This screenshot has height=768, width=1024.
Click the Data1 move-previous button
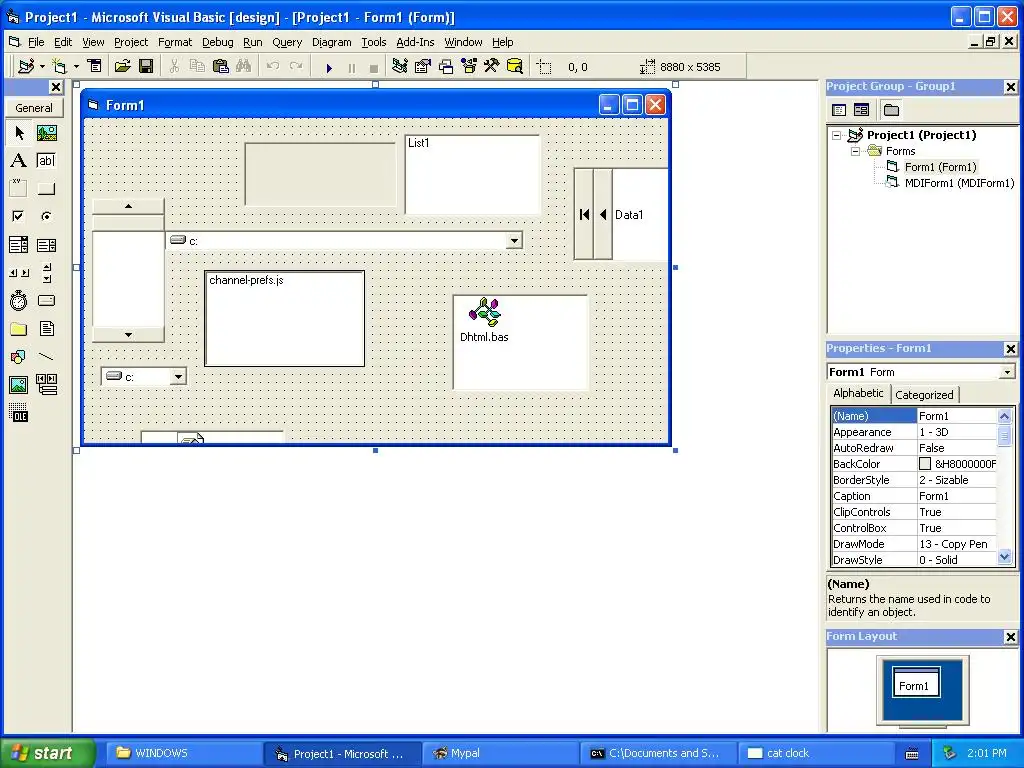(603, 214)
